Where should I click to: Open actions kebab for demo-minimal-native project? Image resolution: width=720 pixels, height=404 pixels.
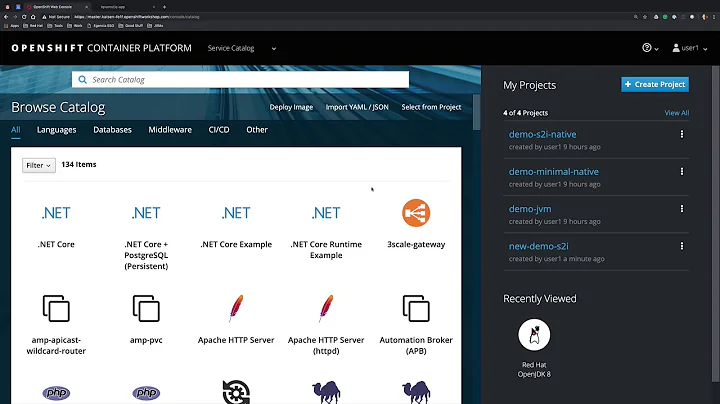point(682,171)
